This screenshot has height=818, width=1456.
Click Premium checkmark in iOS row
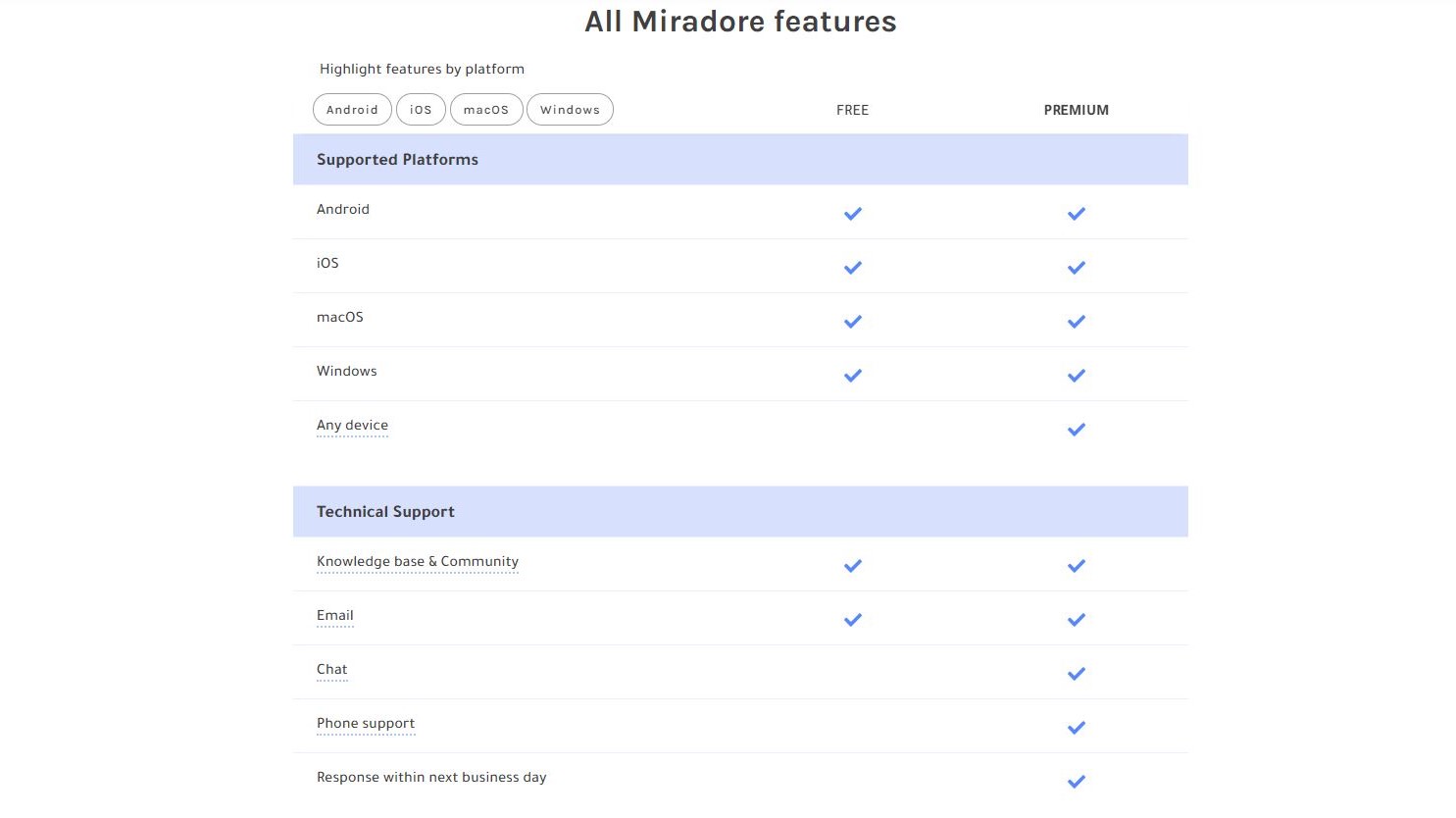point(1077,267)
